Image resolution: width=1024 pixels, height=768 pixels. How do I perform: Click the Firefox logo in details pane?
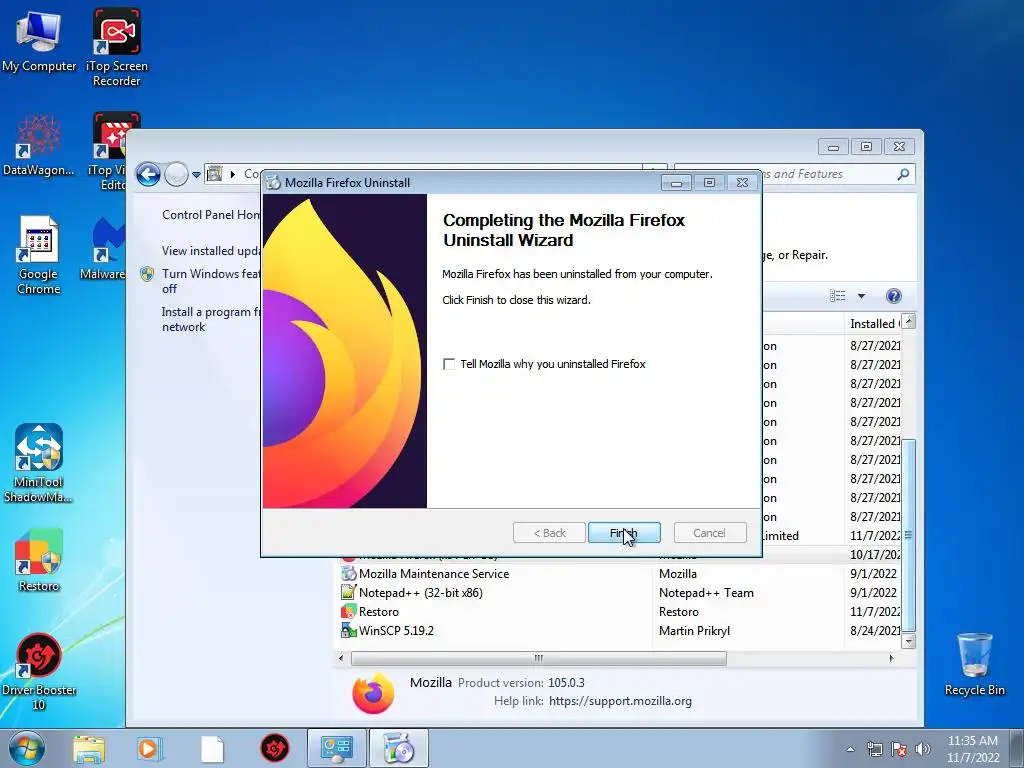(x=373, y=692)
